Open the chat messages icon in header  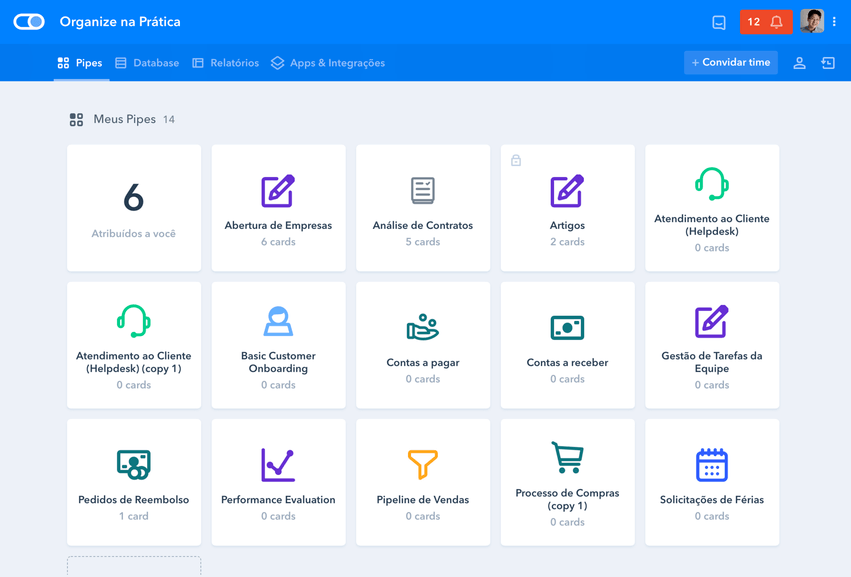tap(718, 22)
